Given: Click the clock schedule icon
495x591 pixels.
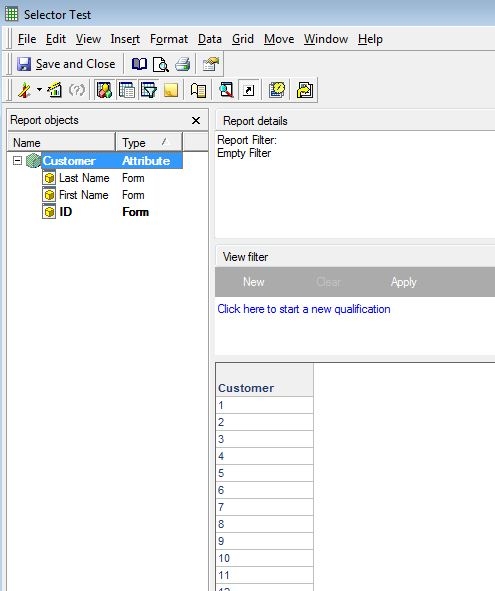Looking at the screenshot, I should coord(277,90).
